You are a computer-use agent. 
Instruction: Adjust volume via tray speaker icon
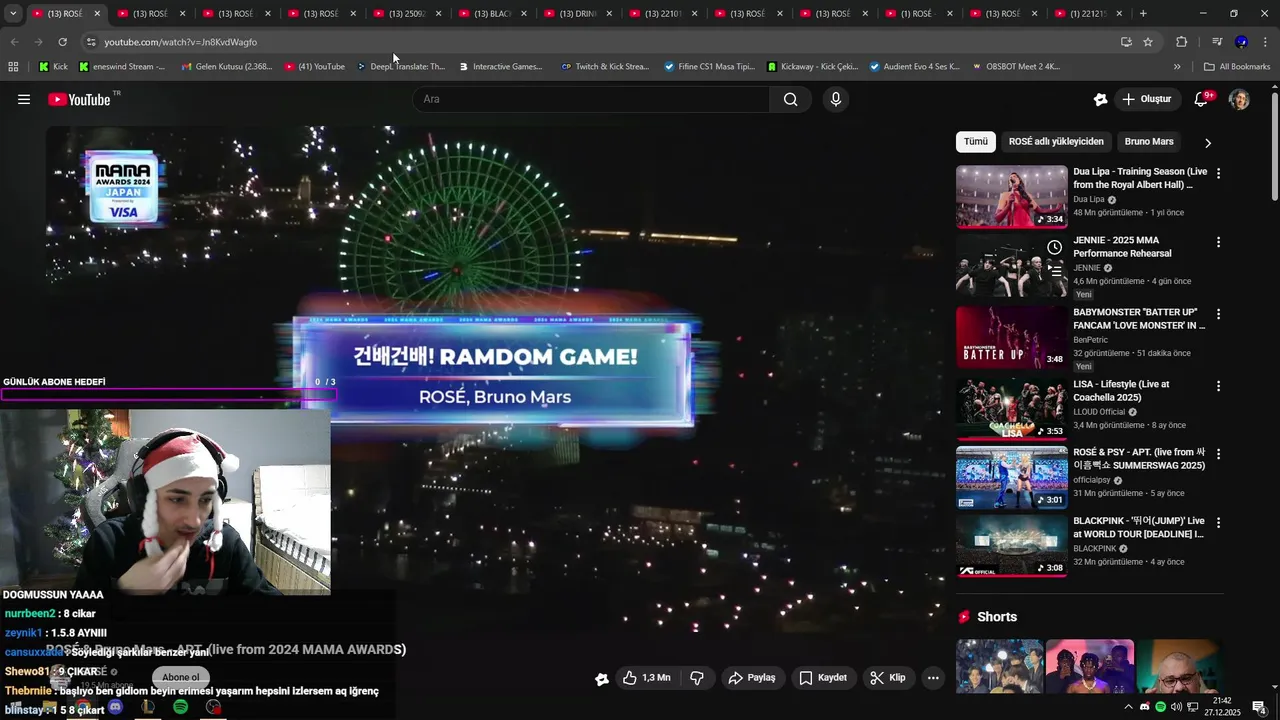point(1176,707)
